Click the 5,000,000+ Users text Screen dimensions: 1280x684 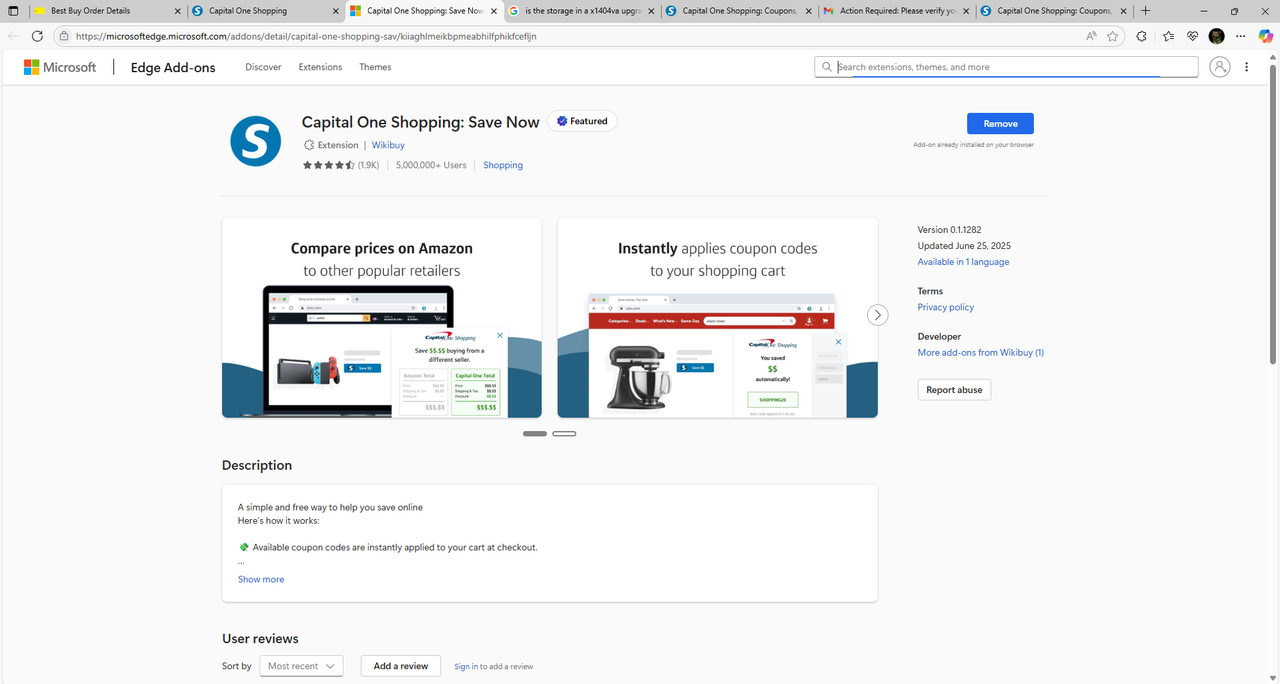tap(431, 165)
